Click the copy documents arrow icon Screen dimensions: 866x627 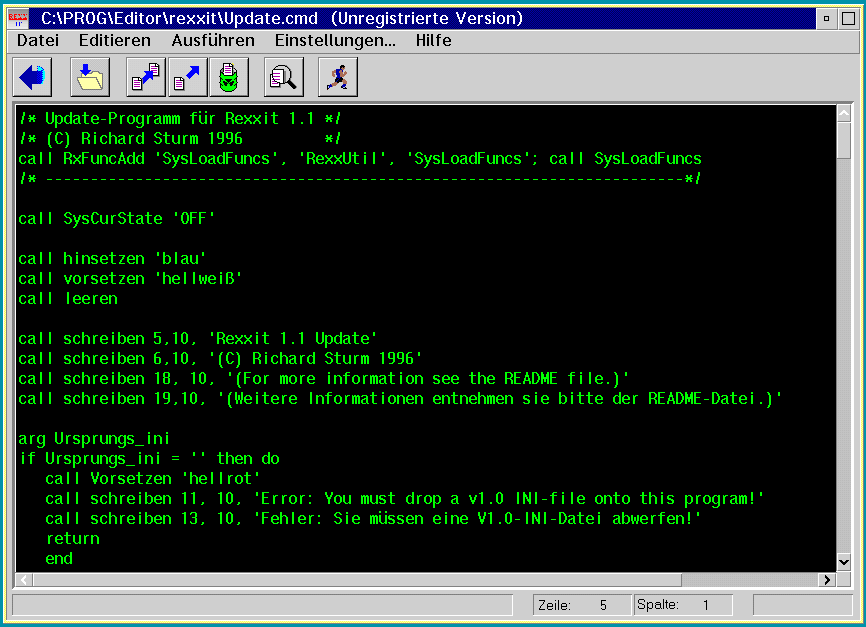click(x=146, y=77)
